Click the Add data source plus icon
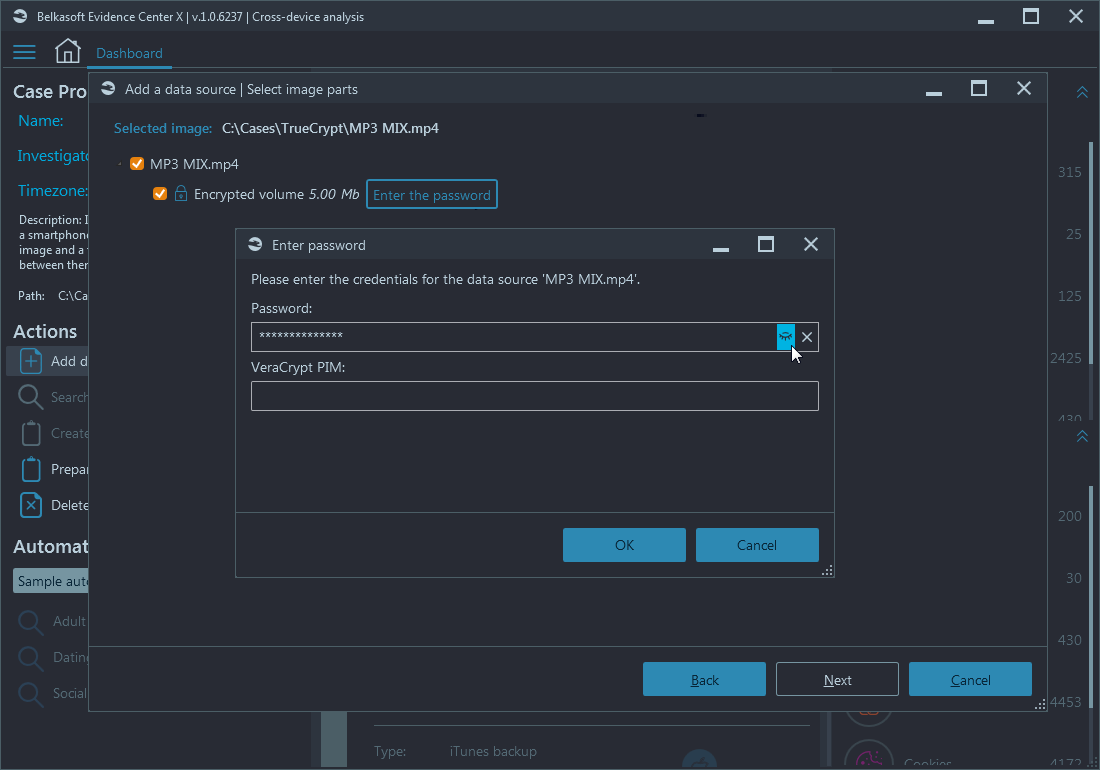 31,361
